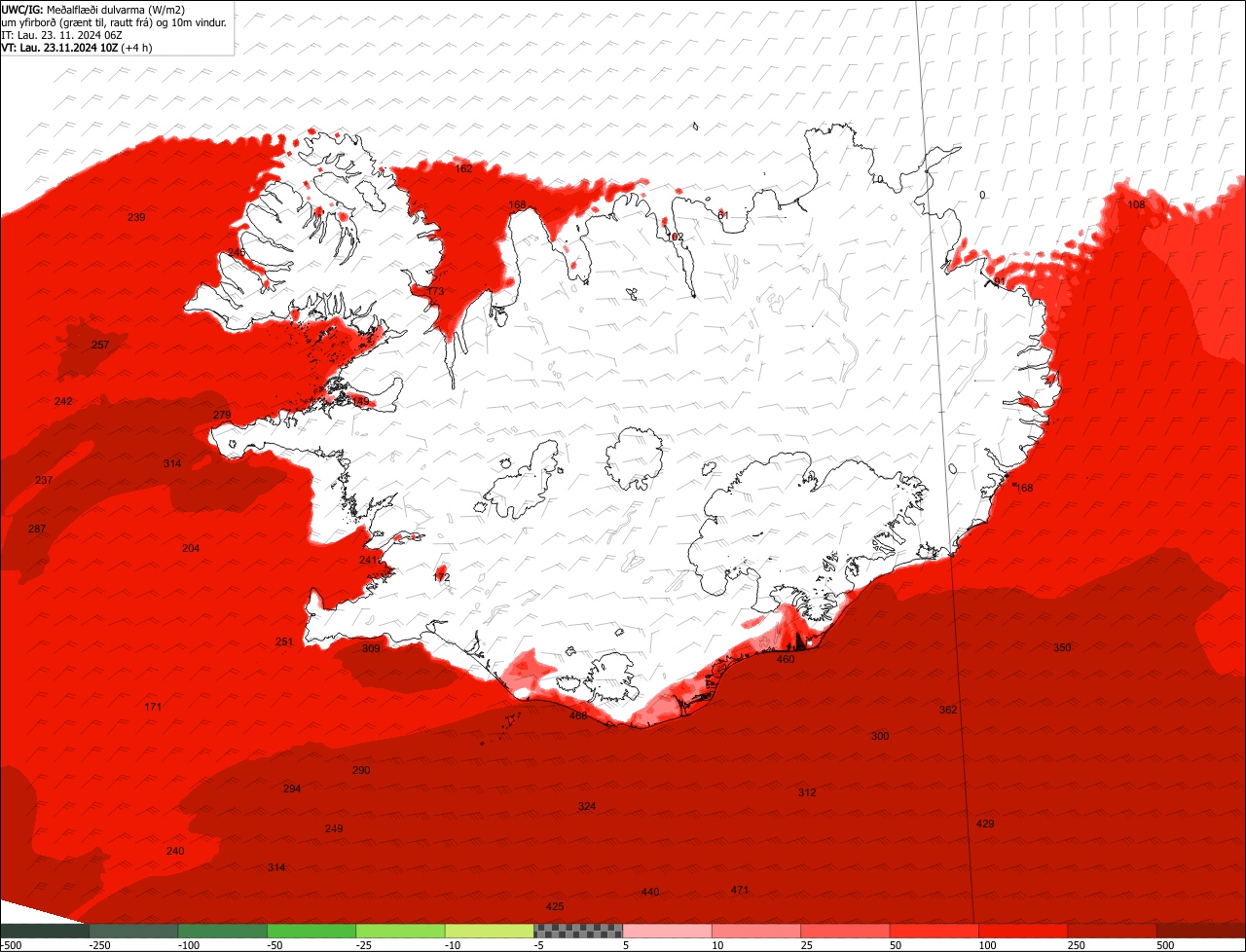Click the map value 172 over land
Screen dimensions: 1246x952
point(441,577)
